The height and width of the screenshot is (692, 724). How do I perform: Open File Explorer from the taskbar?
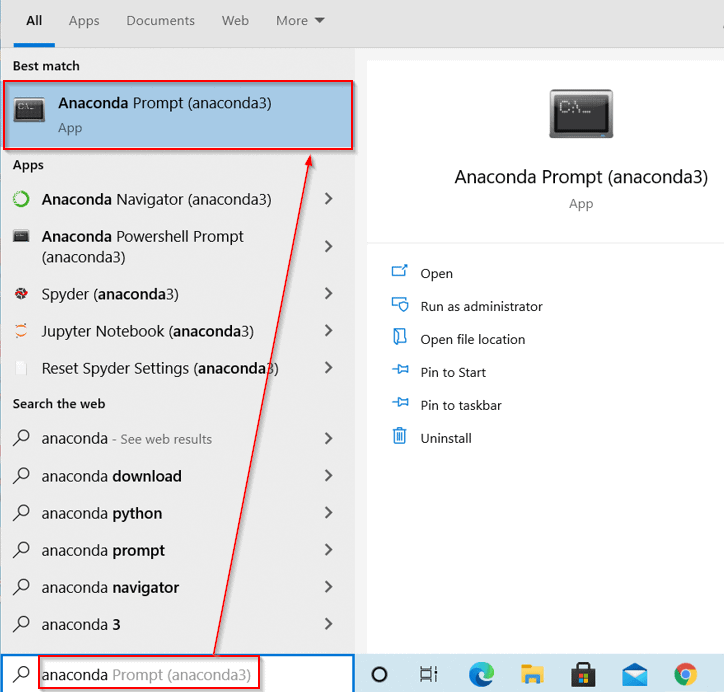[x=531, y=674]
